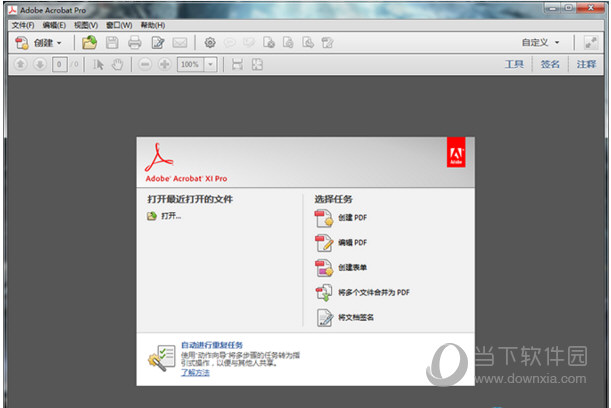Screen dimensions: 611x408
Task: Open a file with the folder icon
Action: click(x=89, y=42)
